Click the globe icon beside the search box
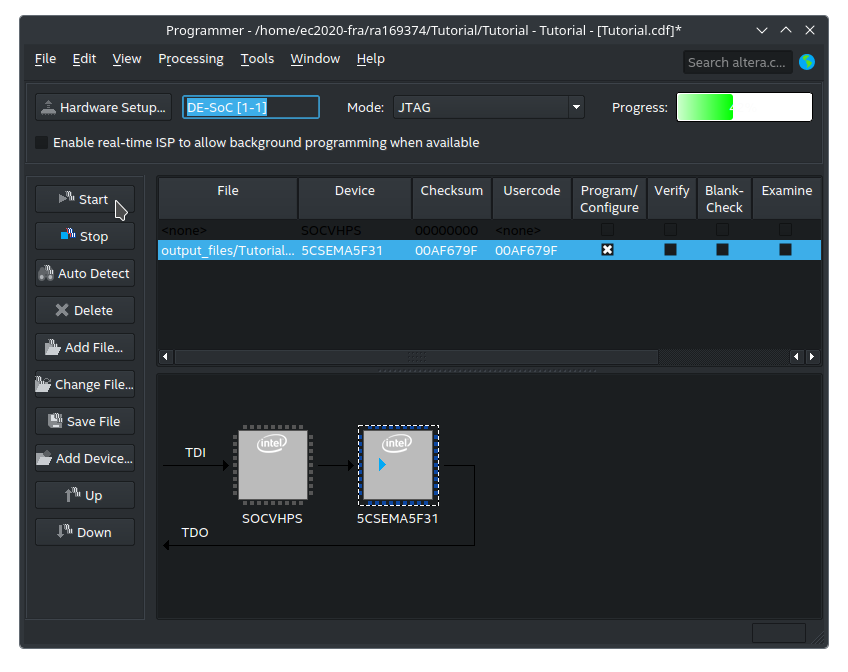This screenshot has width=848, height=672. (x=807, y=62)
